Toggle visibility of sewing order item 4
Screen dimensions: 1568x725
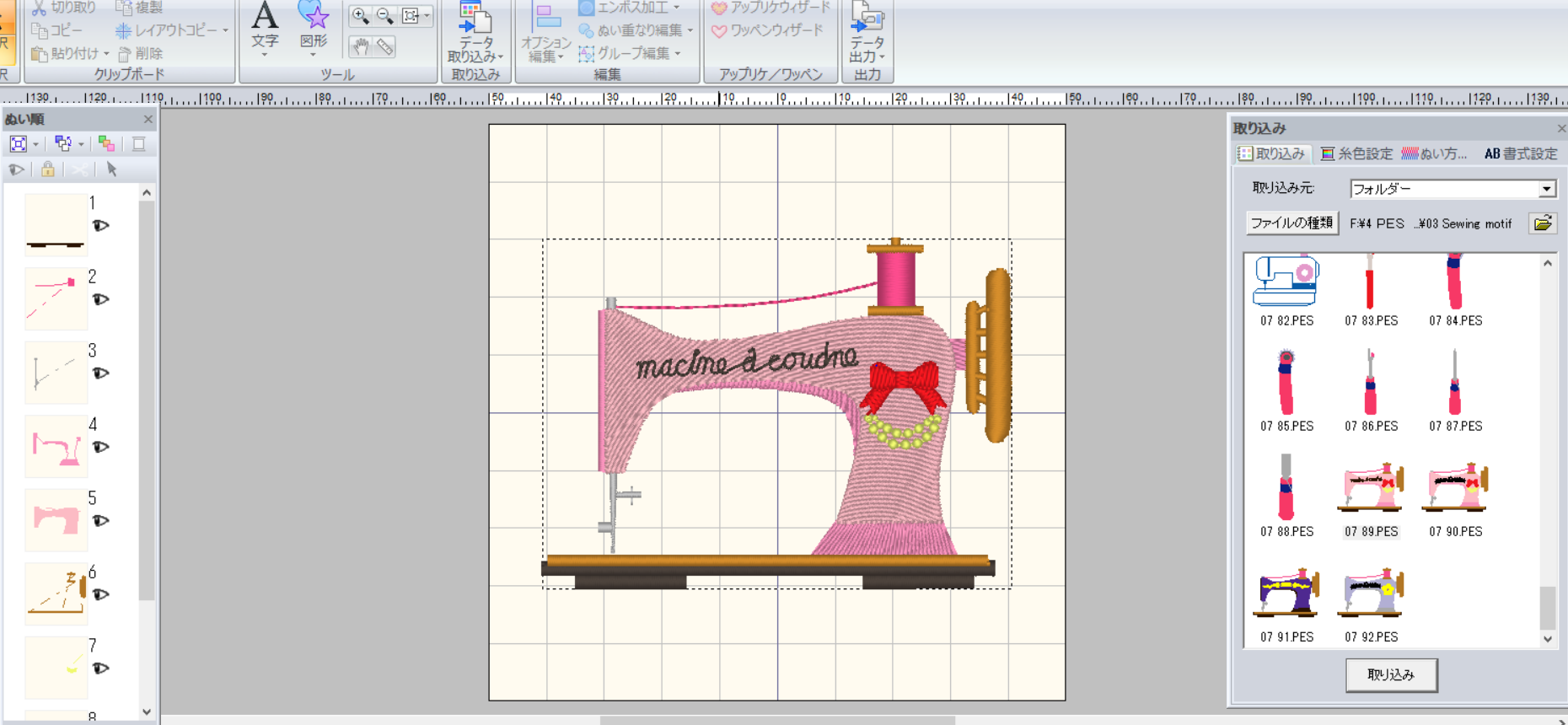click(x=101, y=447)
